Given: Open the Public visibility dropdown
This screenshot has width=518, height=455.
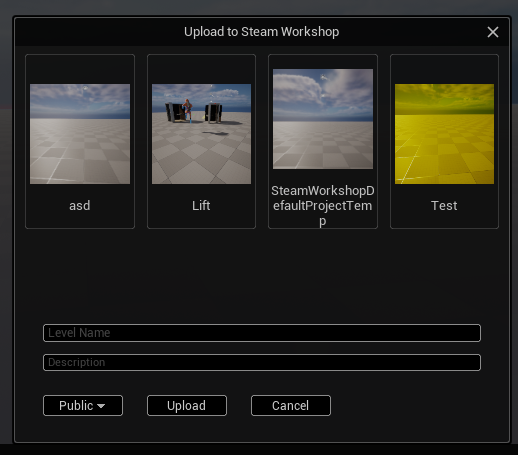Looking at the screenshot, I should (x=83, y=405).
